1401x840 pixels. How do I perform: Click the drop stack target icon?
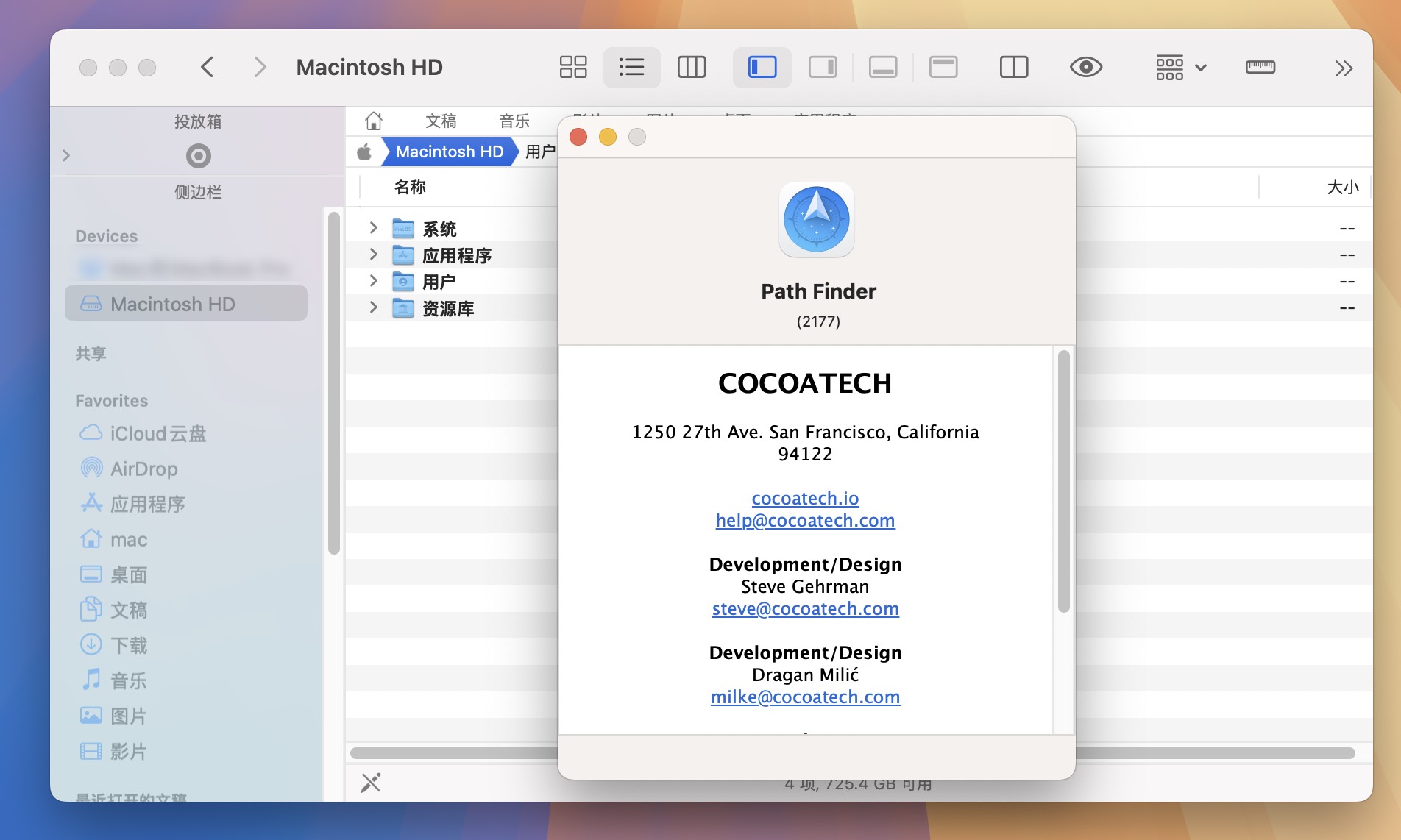pos(198,156)
